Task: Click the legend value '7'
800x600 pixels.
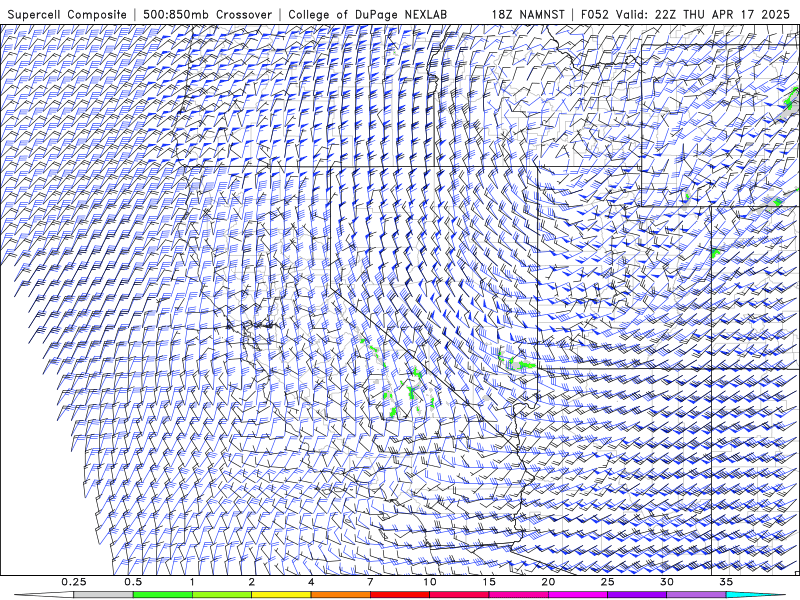Action: click(x=370, y=582)
